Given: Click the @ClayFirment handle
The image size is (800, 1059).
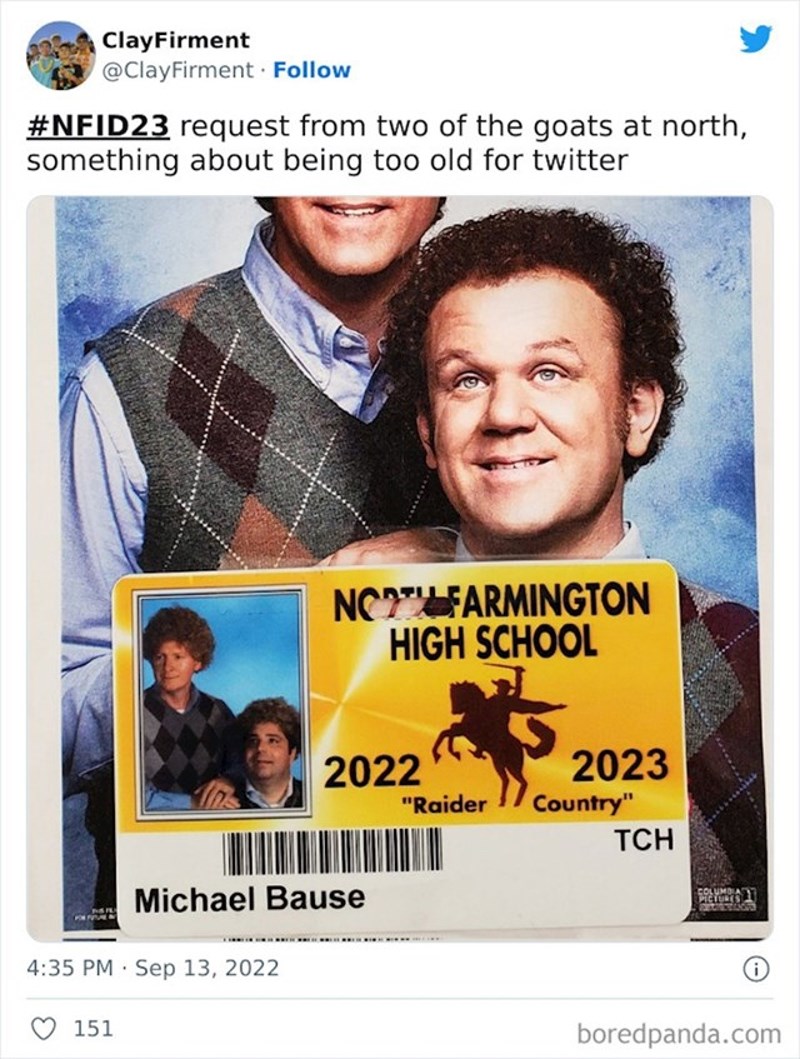Looking at the screenshot, I should (x=177, y=70).
